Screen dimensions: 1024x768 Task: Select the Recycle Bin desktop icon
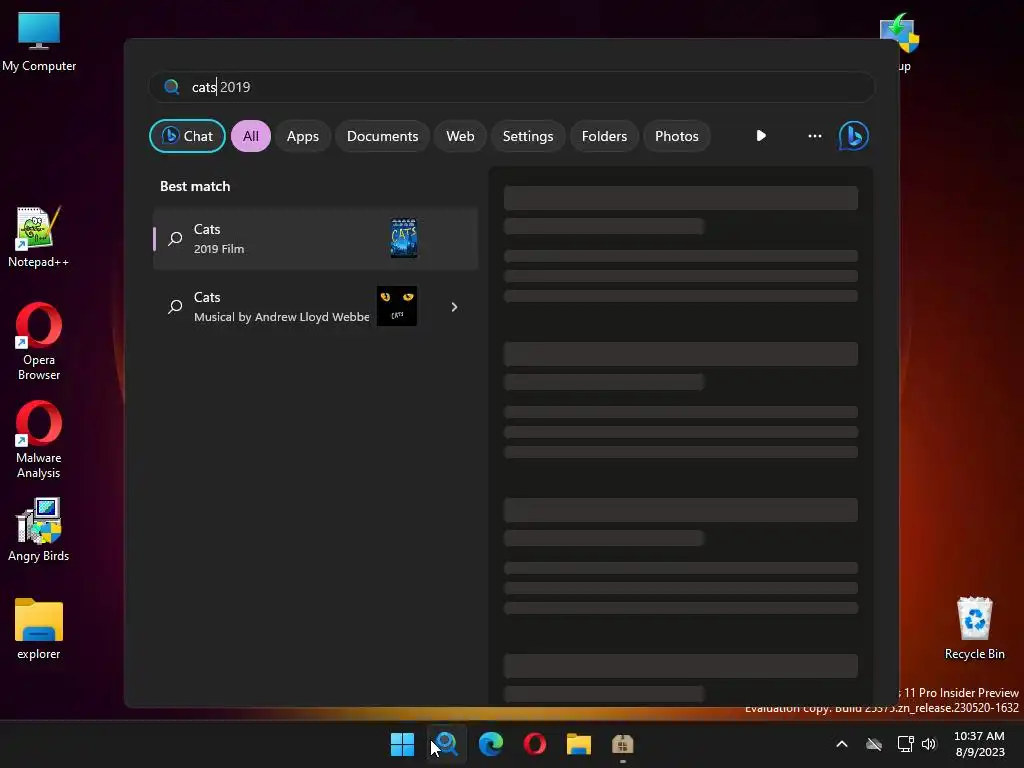point(974,628)
